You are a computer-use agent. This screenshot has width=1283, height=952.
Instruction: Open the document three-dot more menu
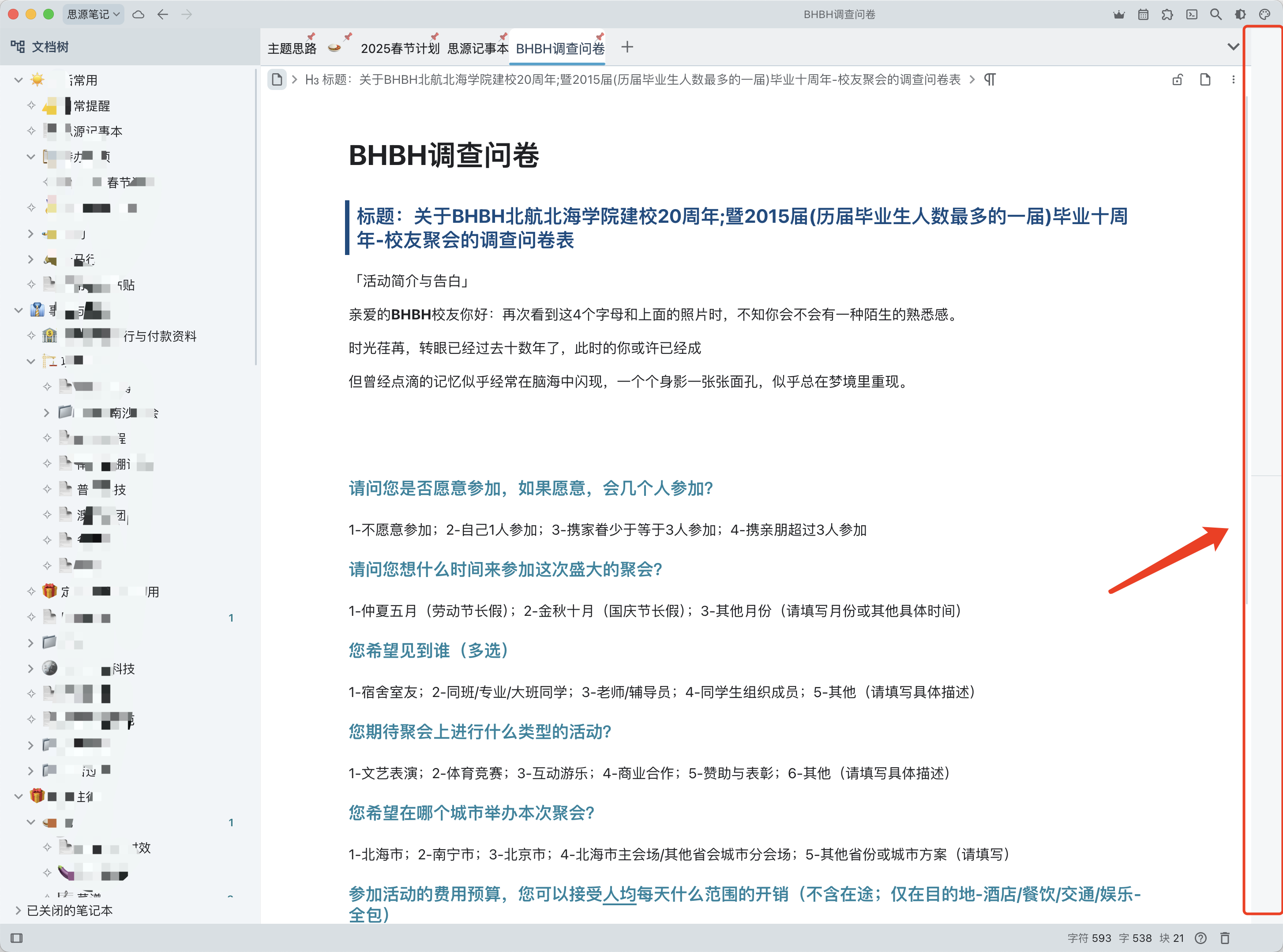point(1233,79)
